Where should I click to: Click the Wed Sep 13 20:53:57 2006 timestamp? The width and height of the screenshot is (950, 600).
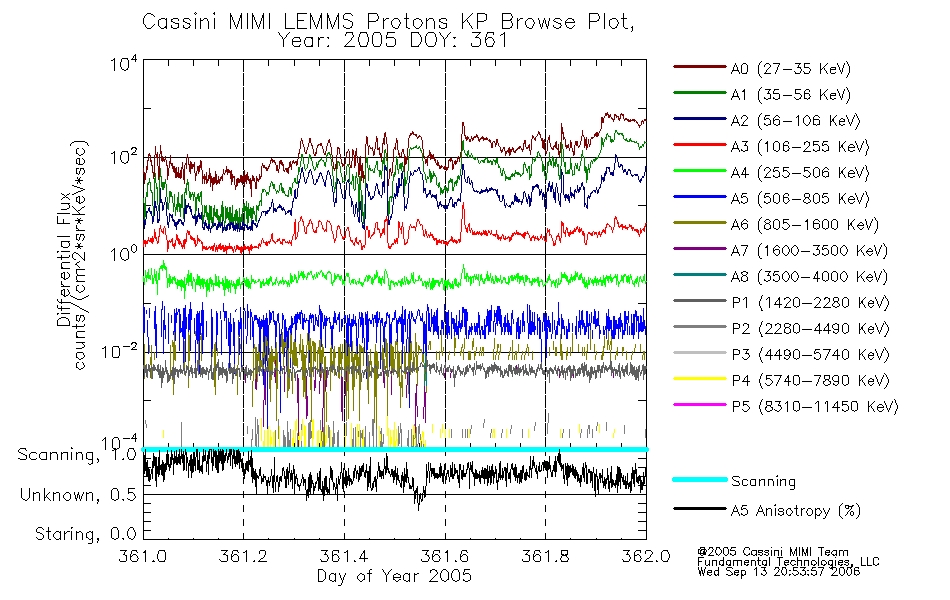click(x=779, y=572)
